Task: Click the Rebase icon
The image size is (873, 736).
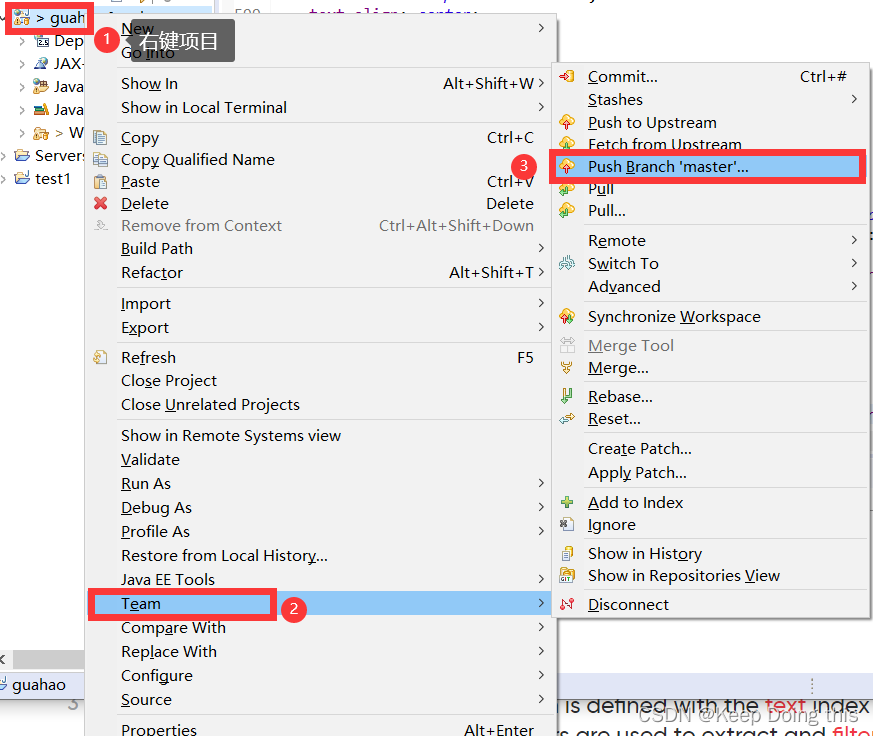Action: tap(567, 396)
